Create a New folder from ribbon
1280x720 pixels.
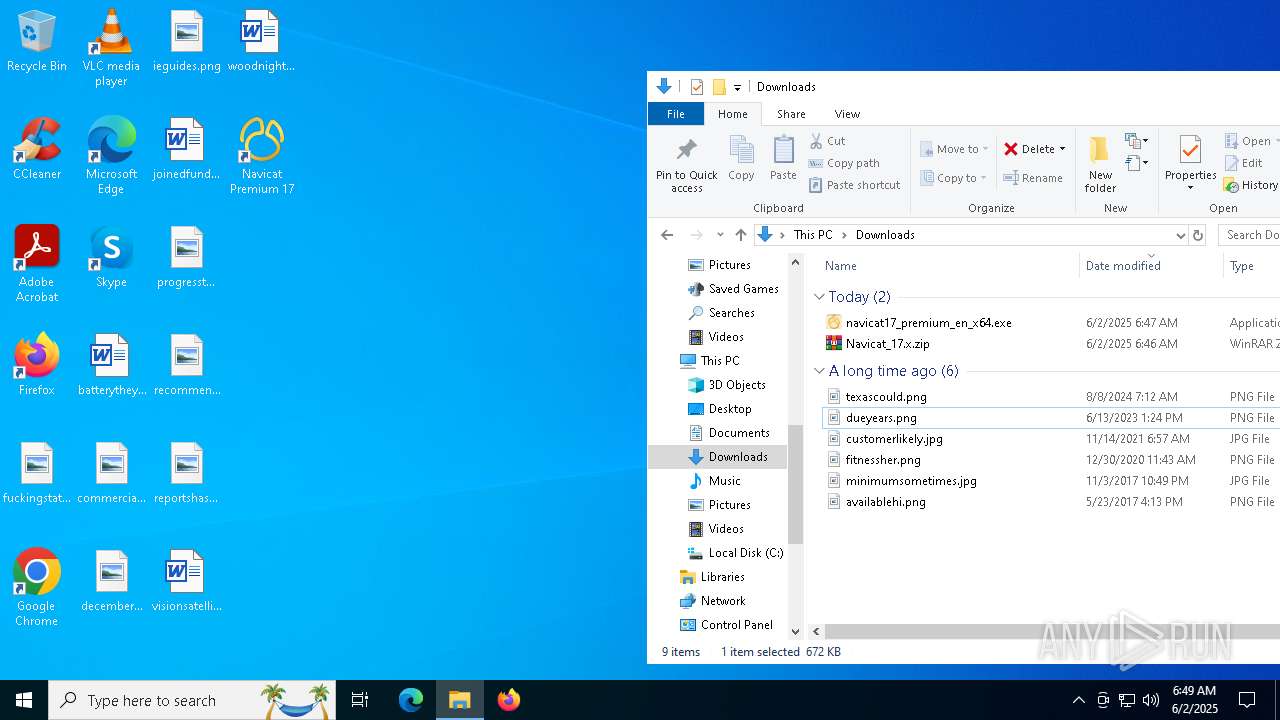pyautogui.click(x=1100, y=165)
